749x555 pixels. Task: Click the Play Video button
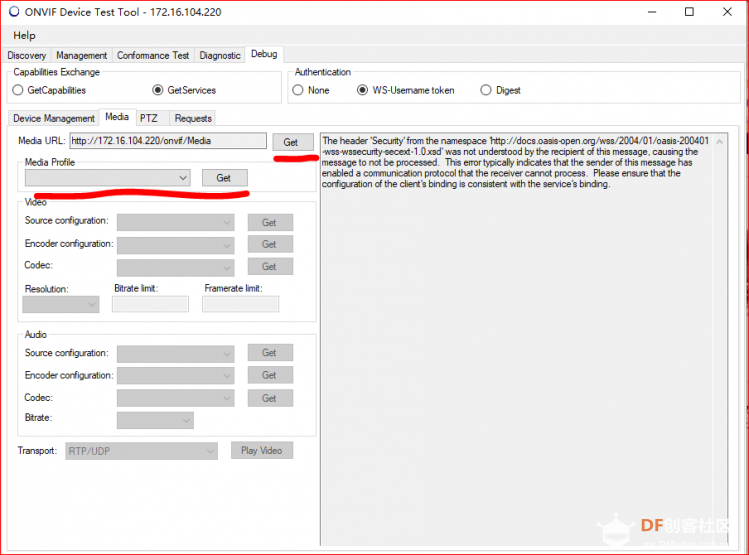(x=262, y=450)
